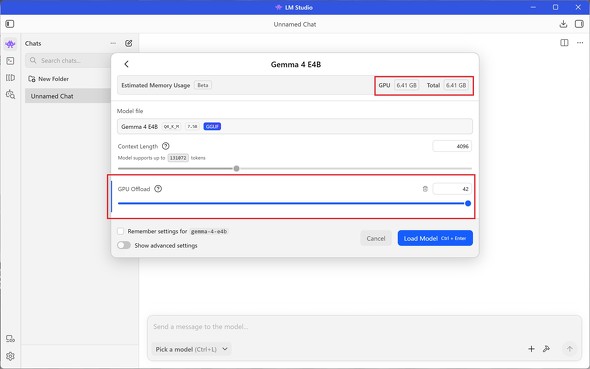This screenshot has width=590, height=369.
Task: Open My Models library icon in sidebar
Action: pos(10,77)
